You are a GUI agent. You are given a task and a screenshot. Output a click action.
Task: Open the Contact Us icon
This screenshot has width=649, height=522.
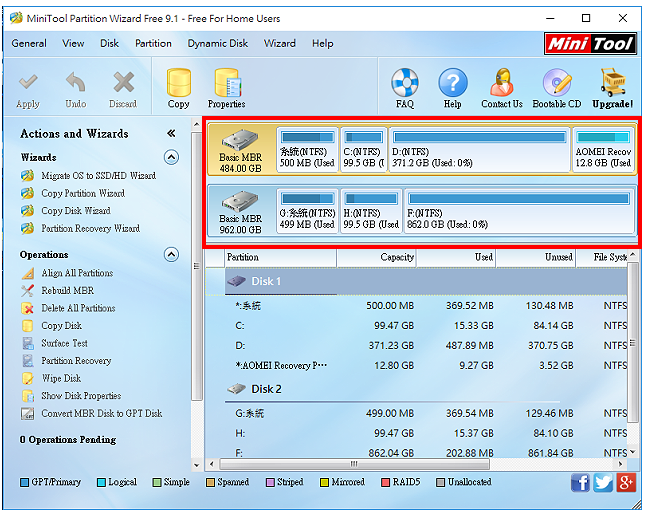[x=502, y=82]
